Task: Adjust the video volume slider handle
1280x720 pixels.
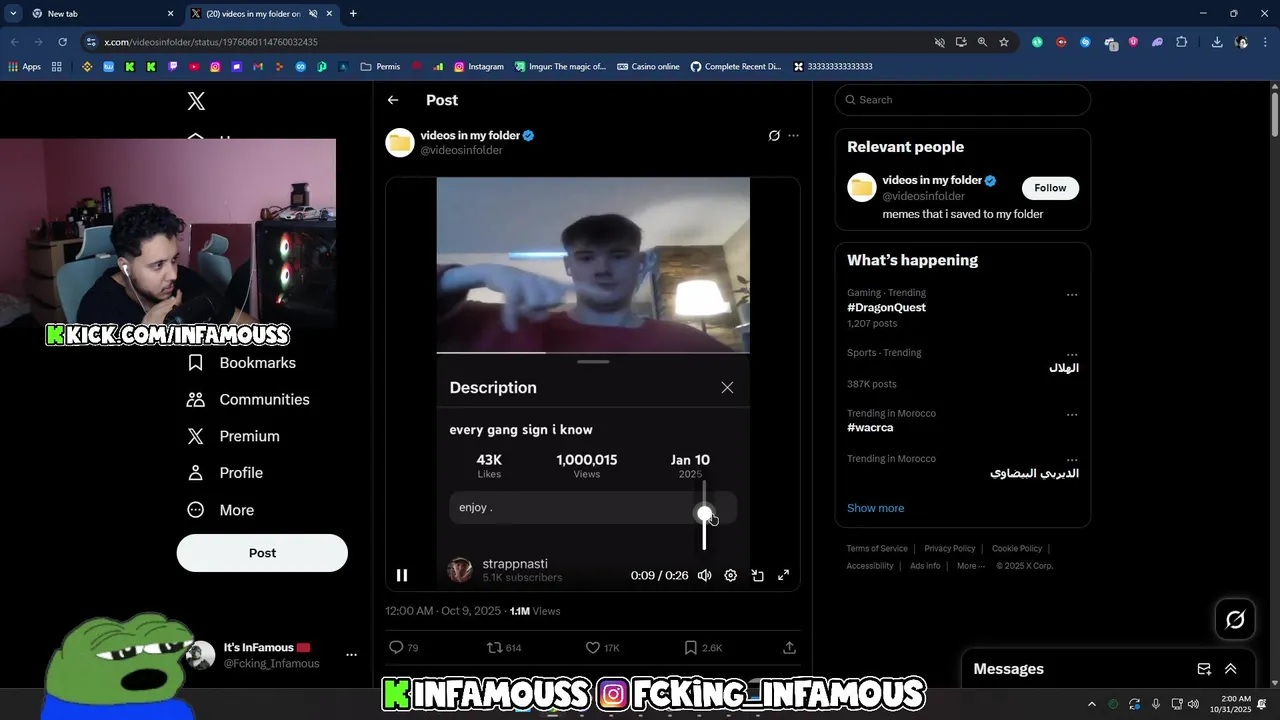Action: [x=705, y=514]
